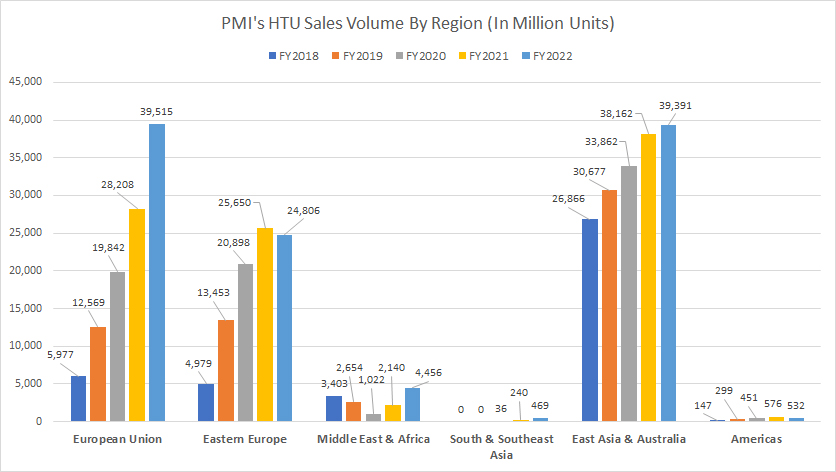Screen dimensions: 836x472
Task: Click the 19,842 data label
Action: 108,247
